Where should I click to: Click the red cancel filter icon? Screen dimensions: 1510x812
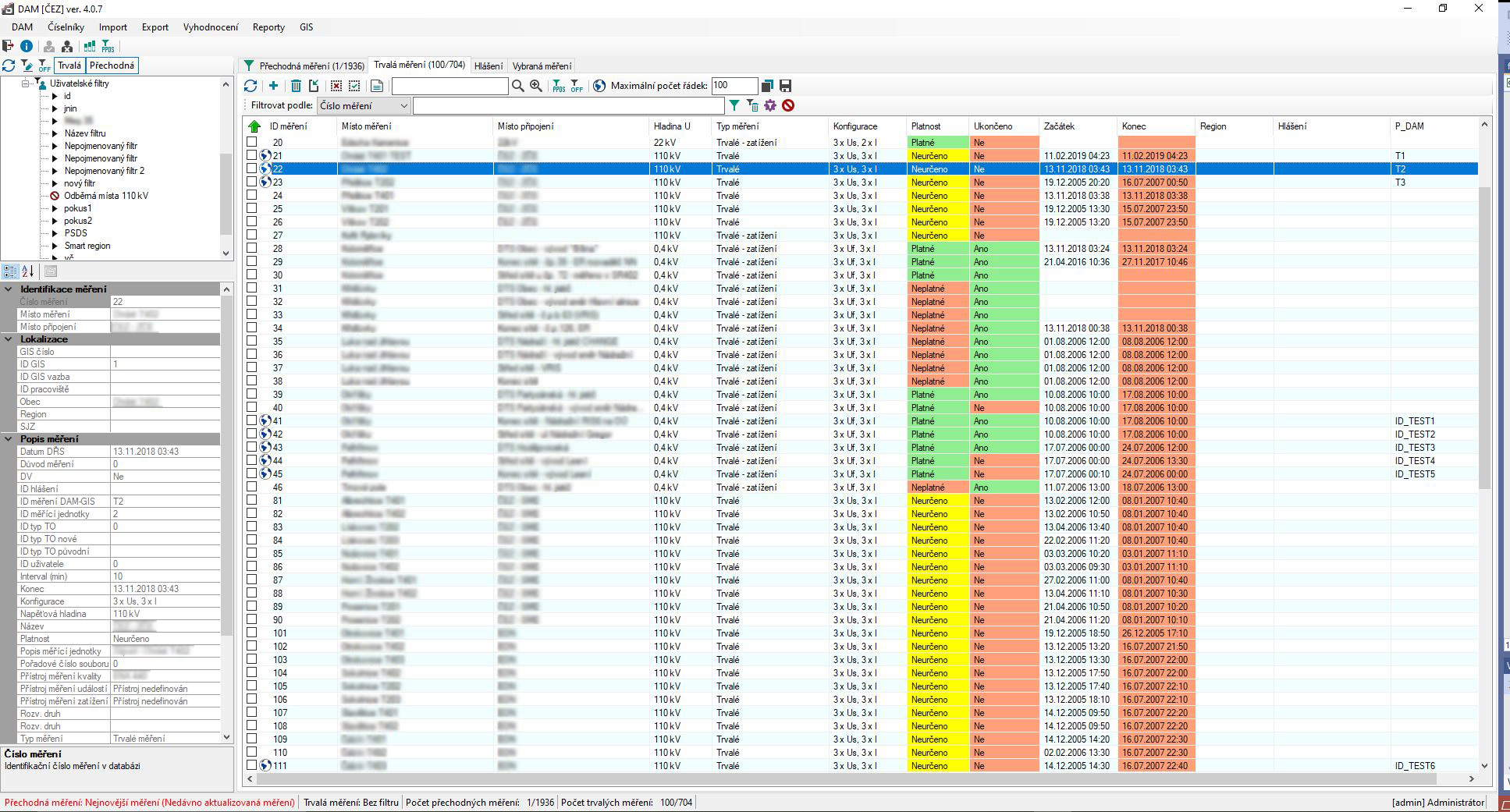click(x=788, y=105)
